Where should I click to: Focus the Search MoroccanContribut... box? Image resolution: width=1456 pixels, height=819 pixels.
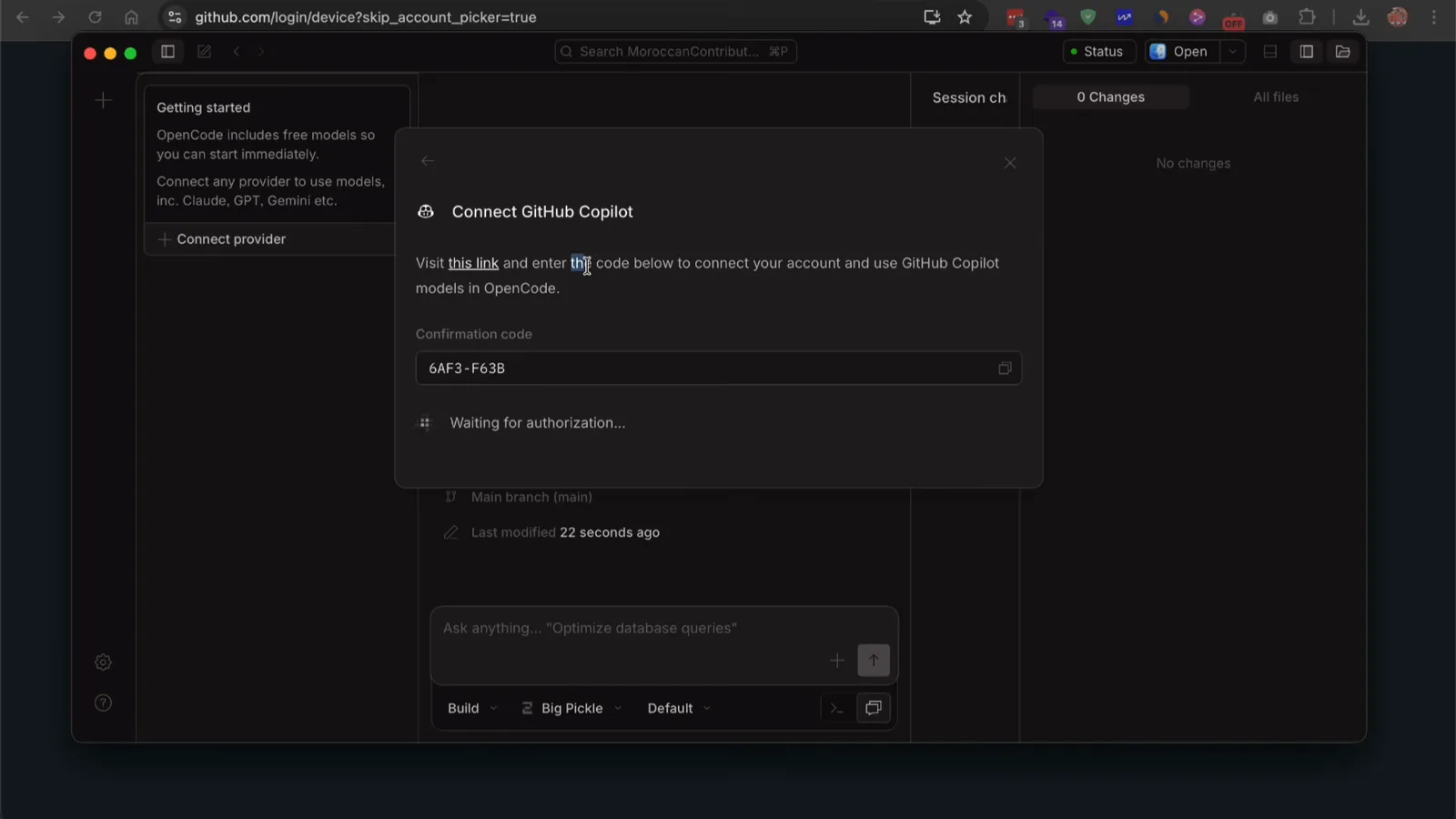coord(676,52)
